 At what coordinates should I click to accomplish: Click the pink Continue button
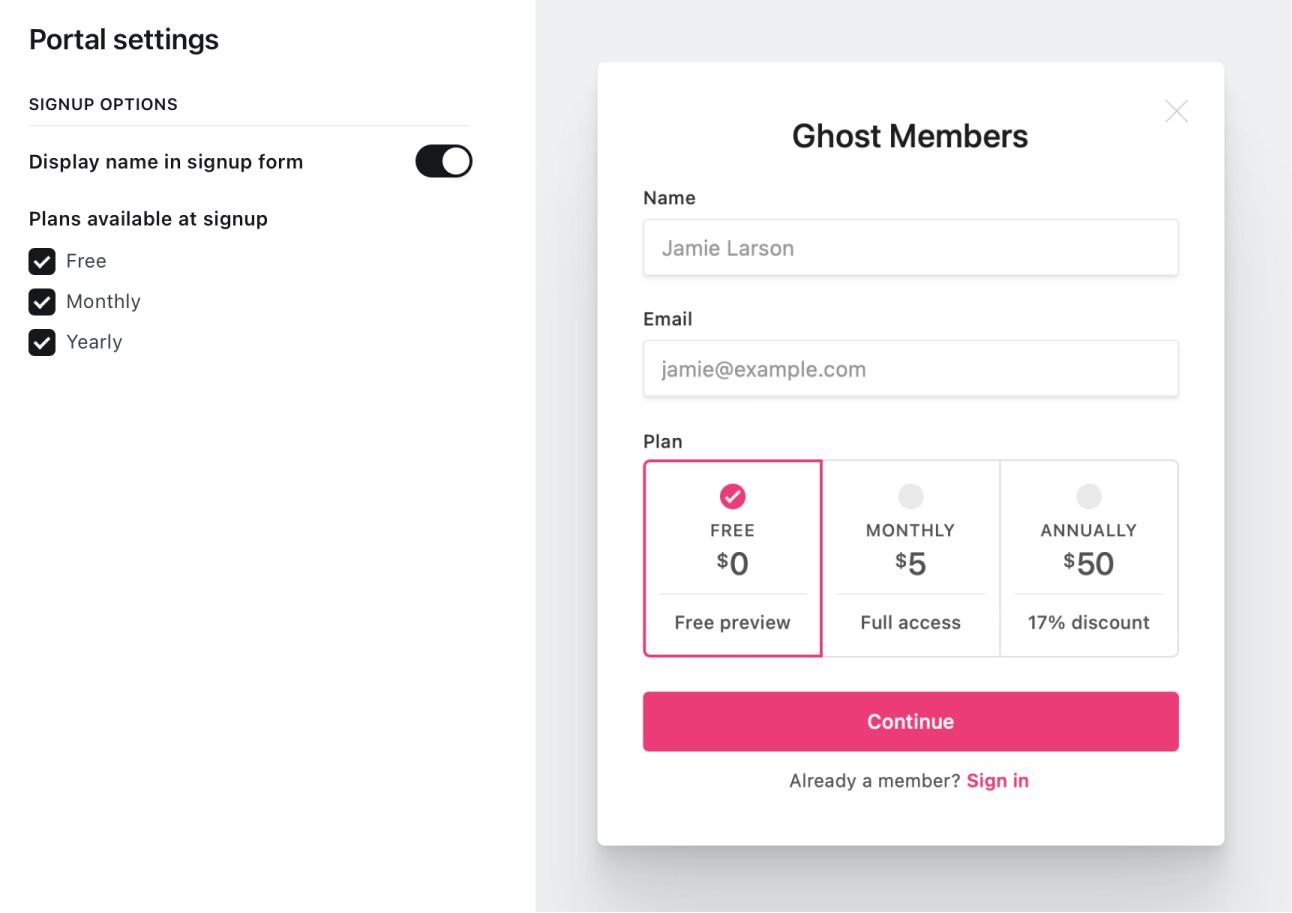[911, 722]
